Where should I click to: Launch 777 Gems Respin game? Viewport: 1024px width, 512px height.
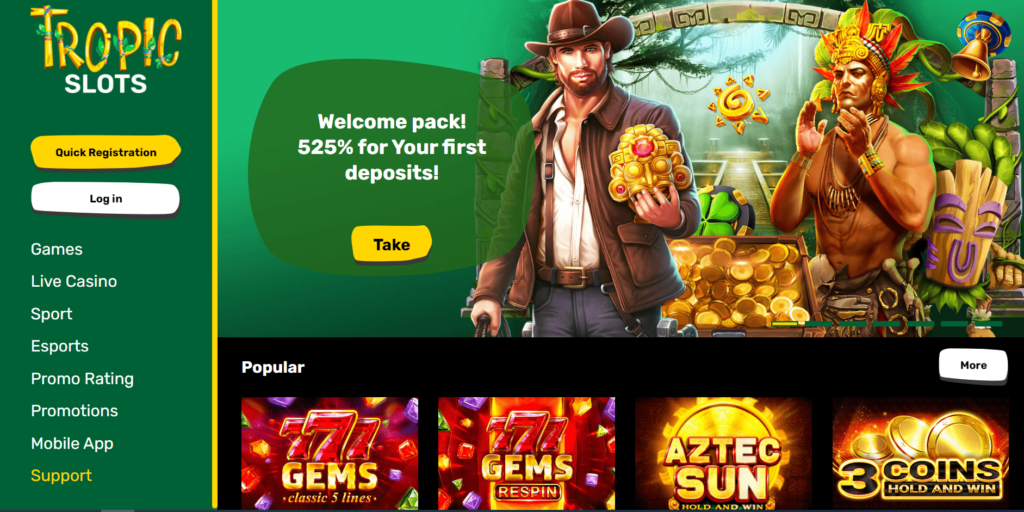[526, 455]
